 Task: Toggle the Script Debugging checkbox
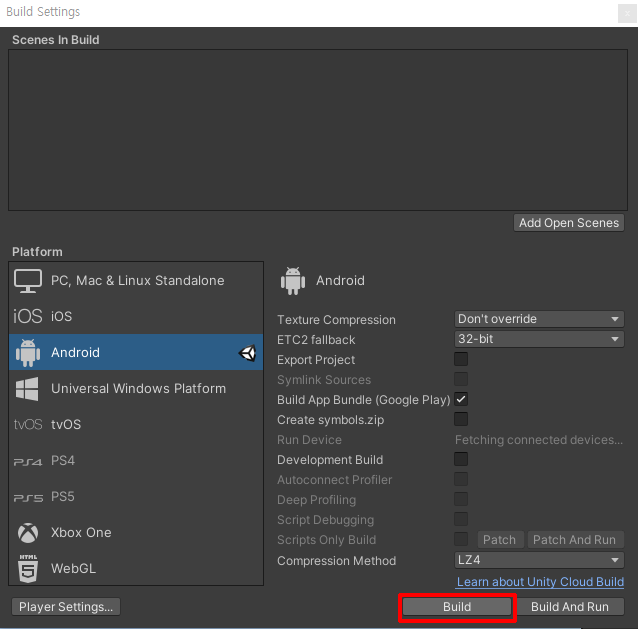pyautogui.click(x=461, y=519)
